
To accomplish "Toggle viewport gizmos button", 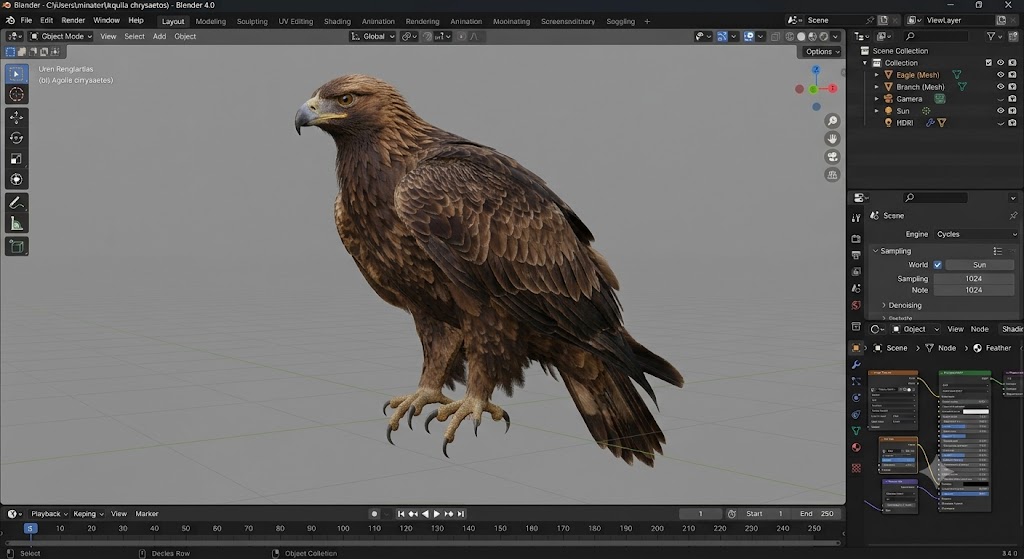I will tap(722, 37).
